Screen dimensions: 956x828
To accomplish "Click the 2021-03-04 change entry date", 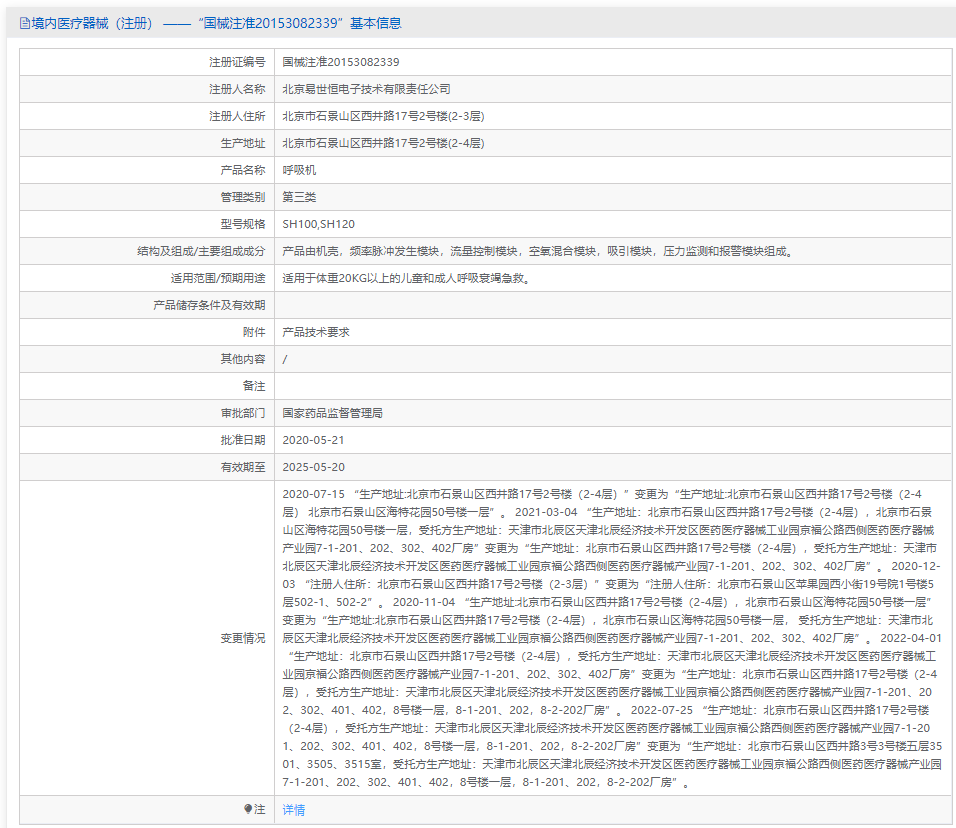I will [x=546, y=512].
